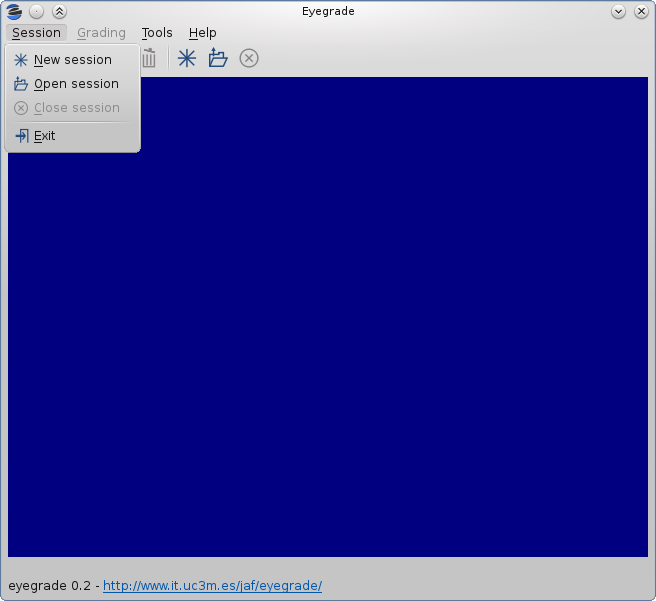Select the greyed Close session menu entry
Viewport: 656px width, 601px height.
click(x=73, y=108)
